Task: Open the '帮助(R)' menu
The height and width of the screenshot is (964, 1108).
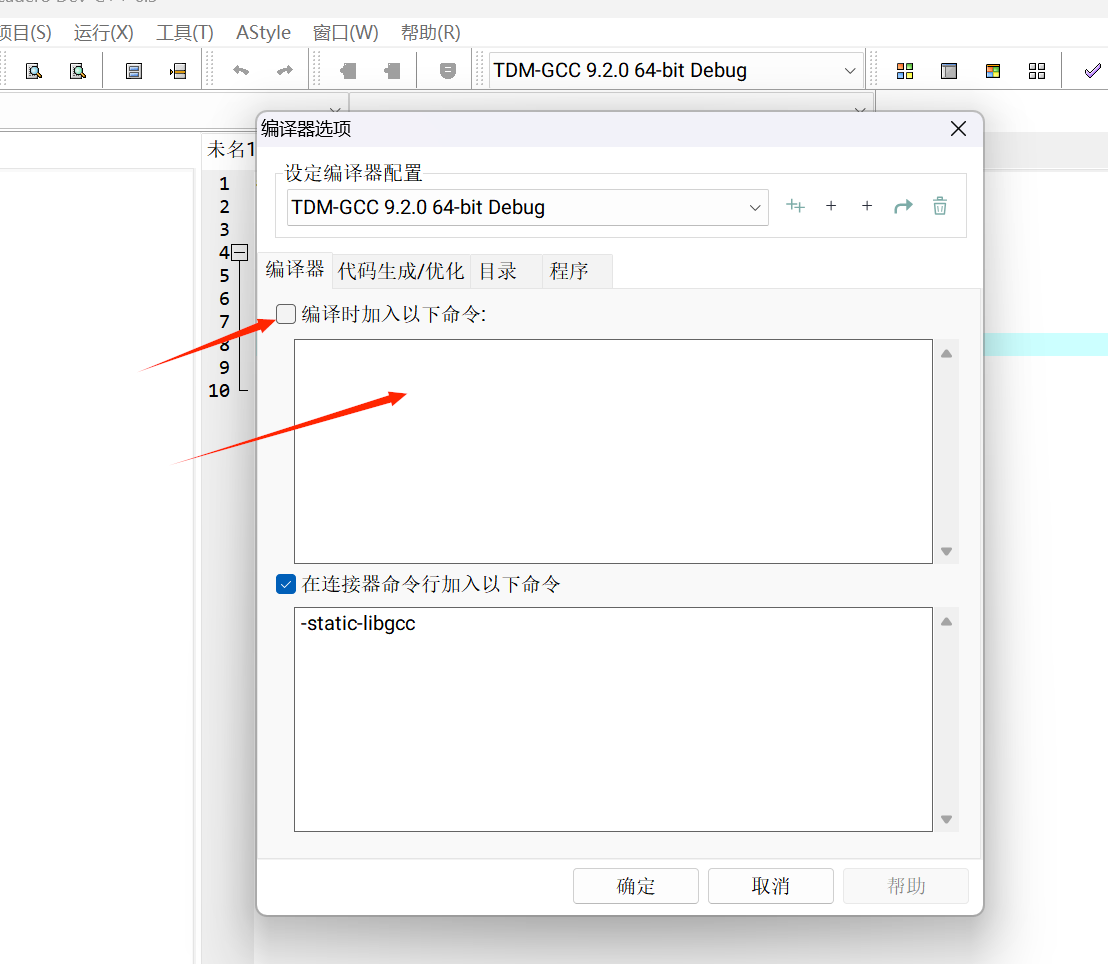Action: [430, 33]
